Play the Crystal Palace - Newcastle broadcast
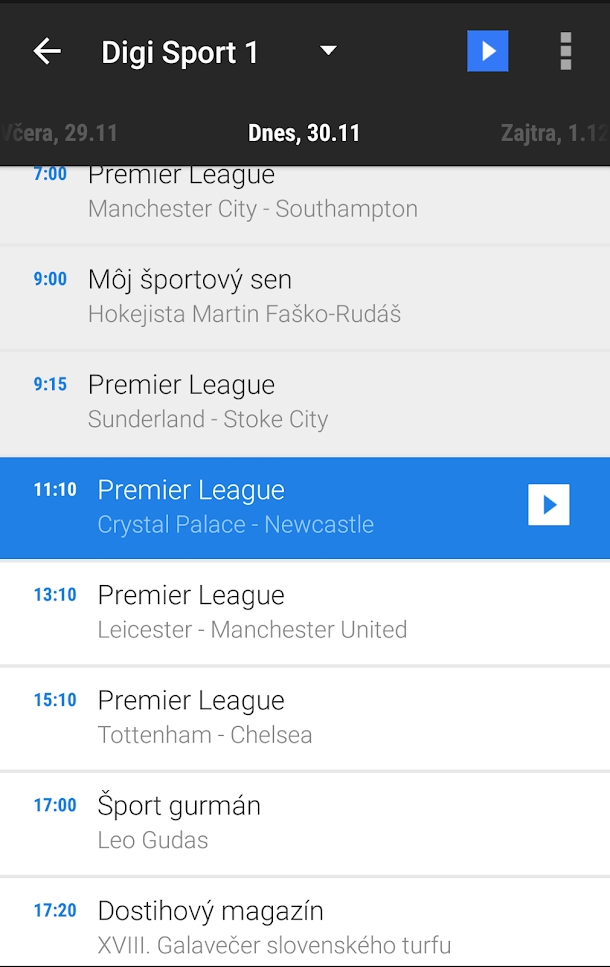The height and width of the screenshot is (967, 610). pyautogui.click(x=548, y=505)
